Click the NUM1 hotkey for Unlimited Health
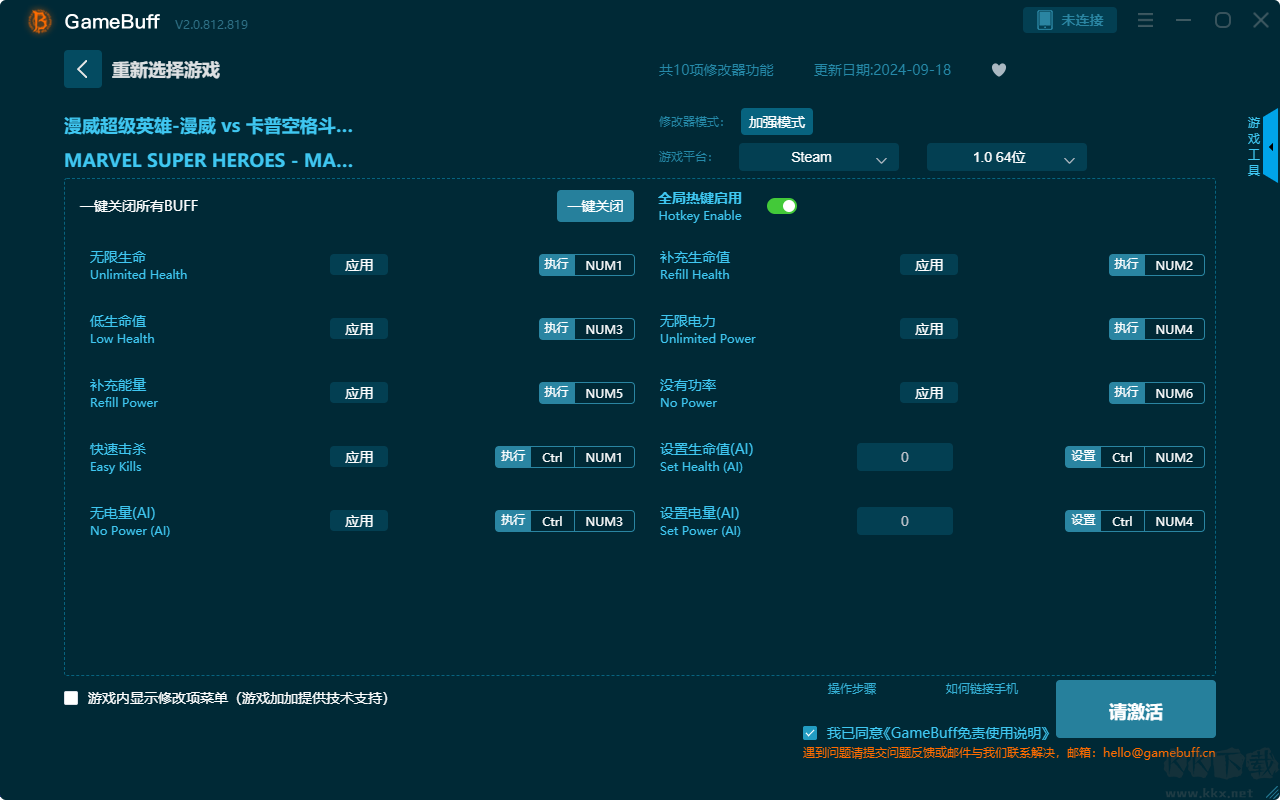 pos(604,265)
